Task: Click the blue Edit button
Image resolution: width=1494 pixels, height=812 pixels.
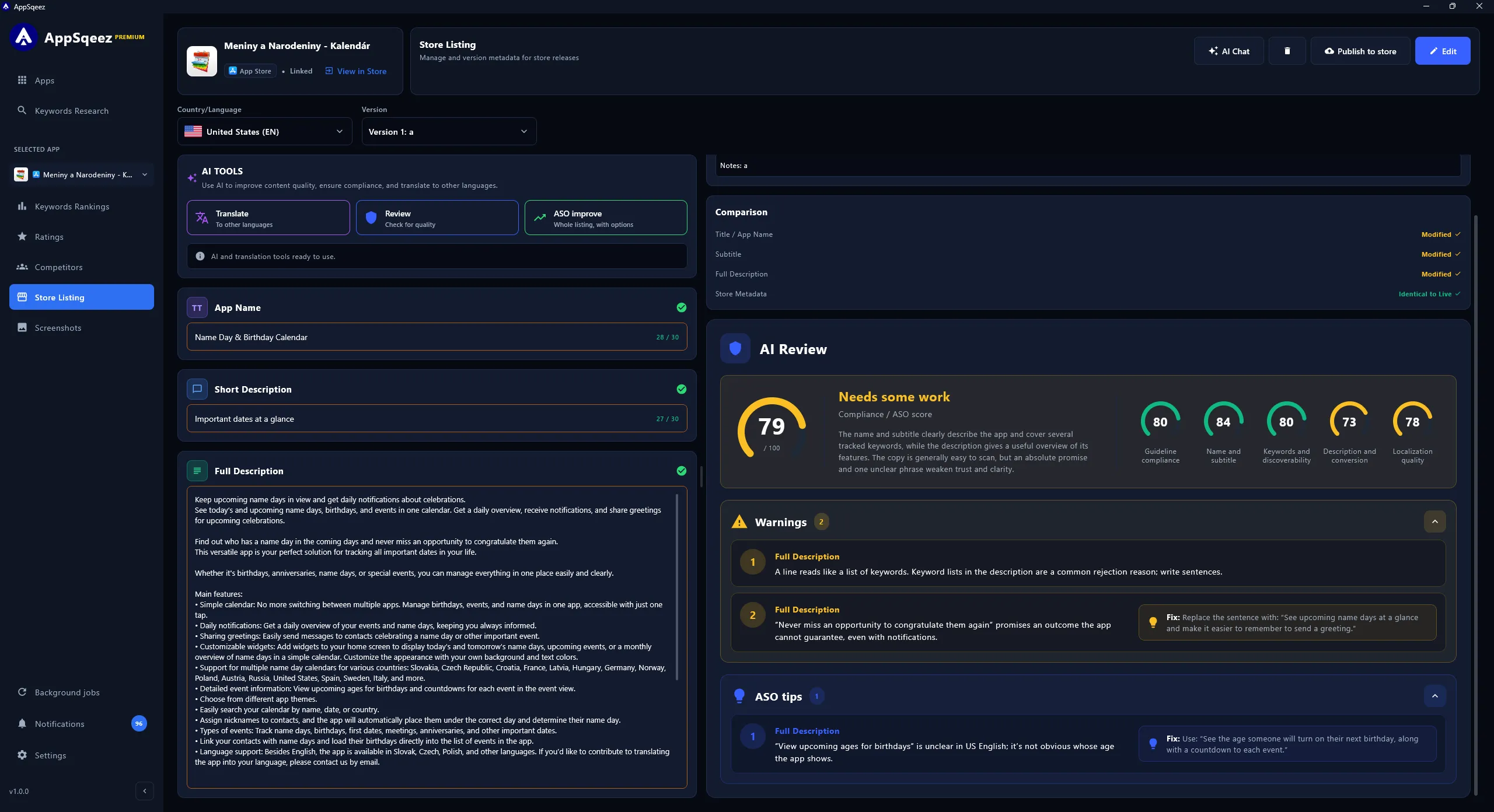Action: [x=1443, y=51]
